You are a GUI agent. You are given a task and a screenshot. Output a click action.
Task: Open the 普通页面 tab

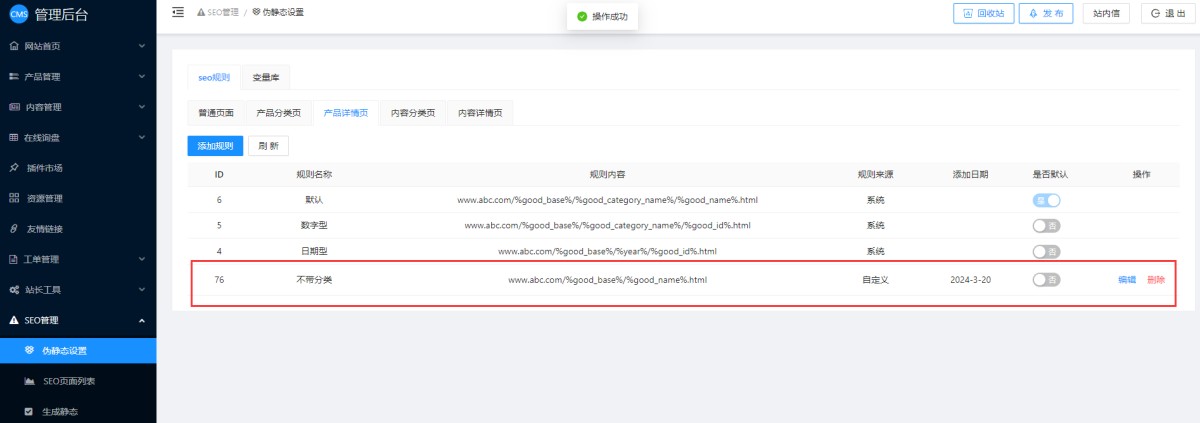pyautogui.click(x=216, y=113)
